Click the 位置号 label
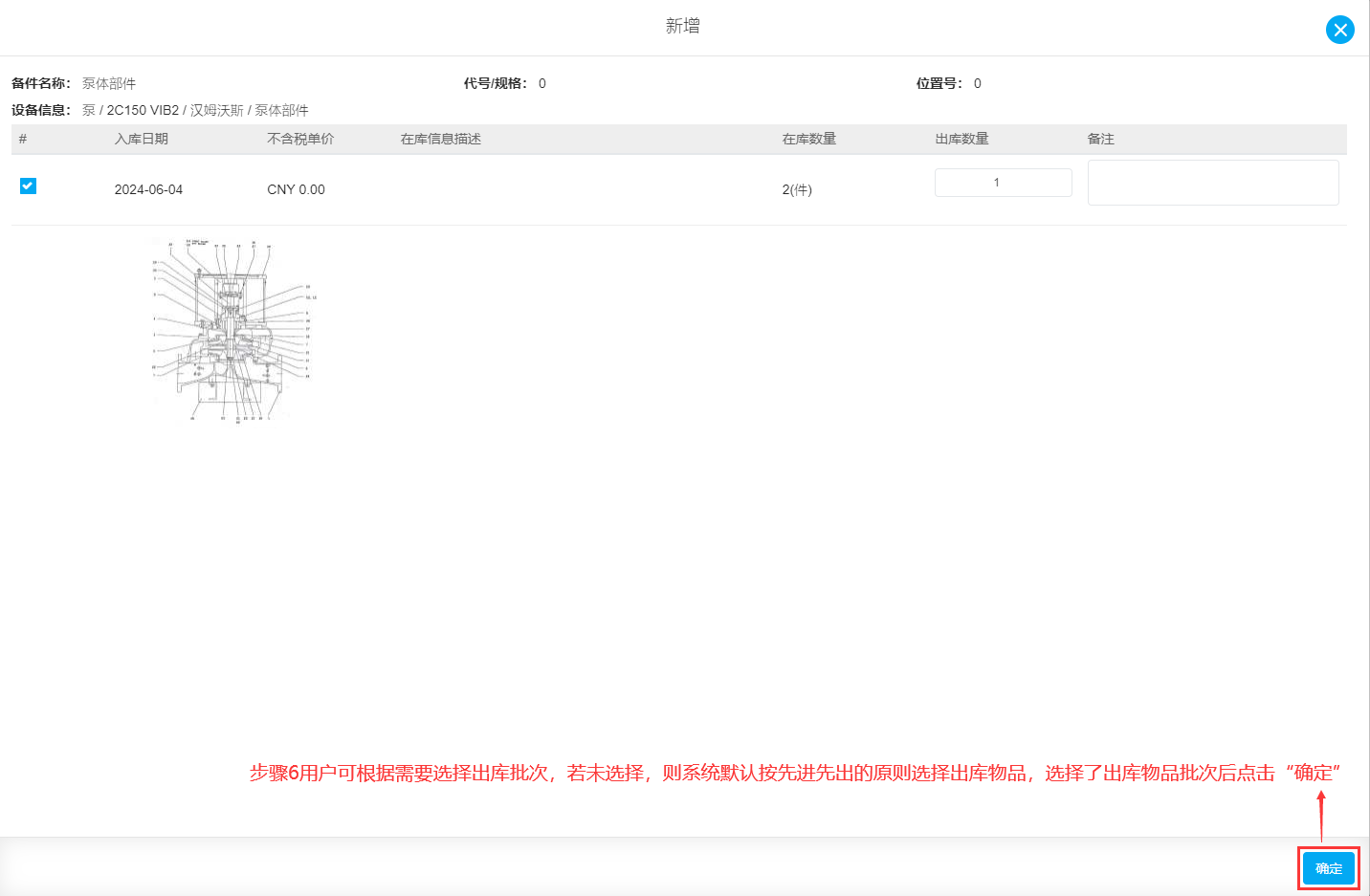This screenshot has width=1370, height=896. [939, 83]
